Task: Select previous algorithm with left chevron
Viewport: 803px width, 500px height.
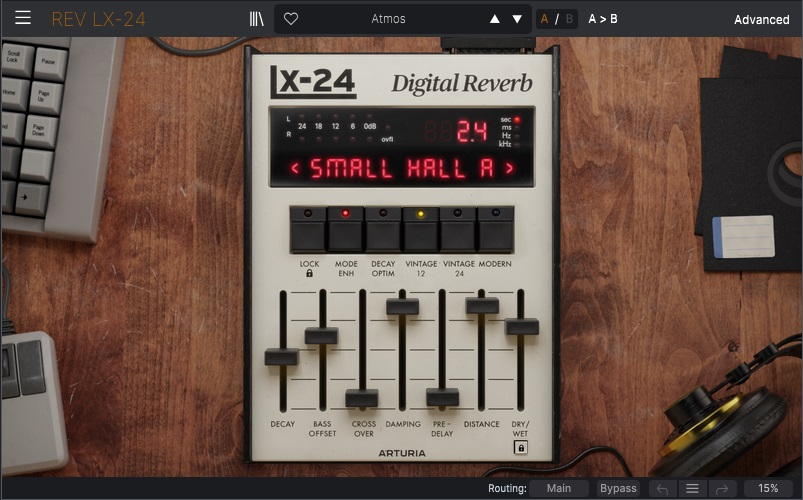Action: click(x=295, y=168)
